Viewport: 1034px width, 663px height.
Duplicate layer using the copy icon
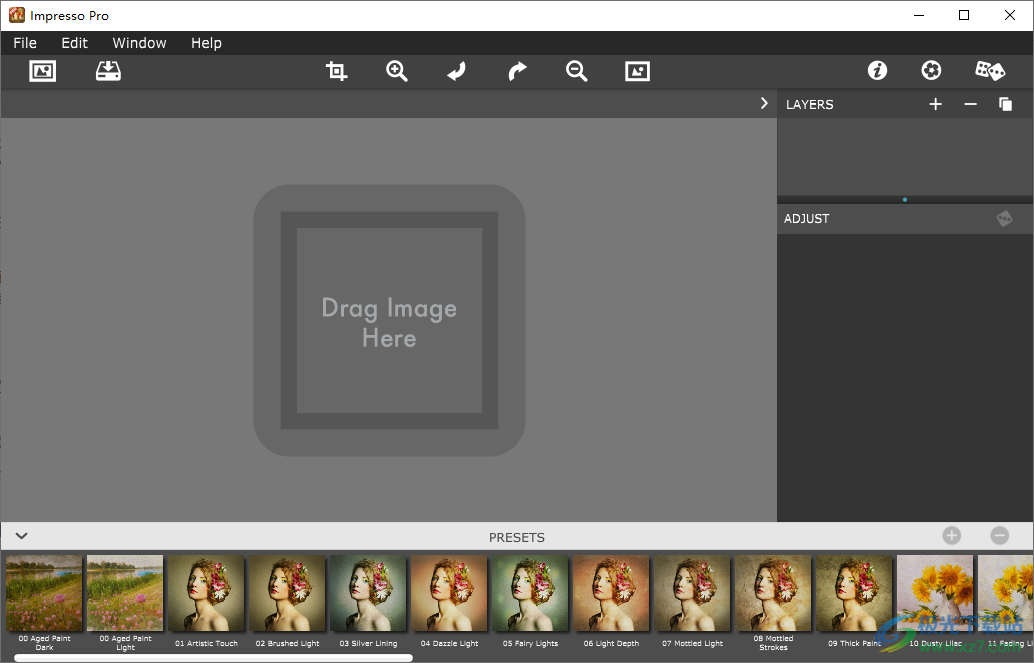[x=1005, y=104]
